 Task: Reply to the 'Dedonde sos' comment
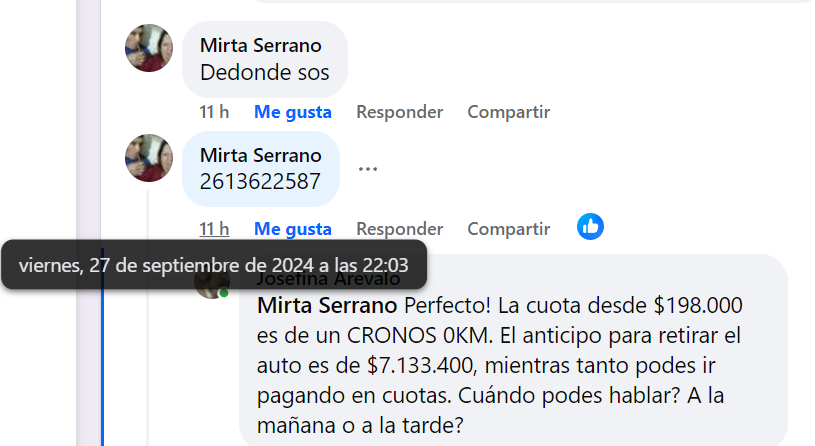click(x=399, y=112)
